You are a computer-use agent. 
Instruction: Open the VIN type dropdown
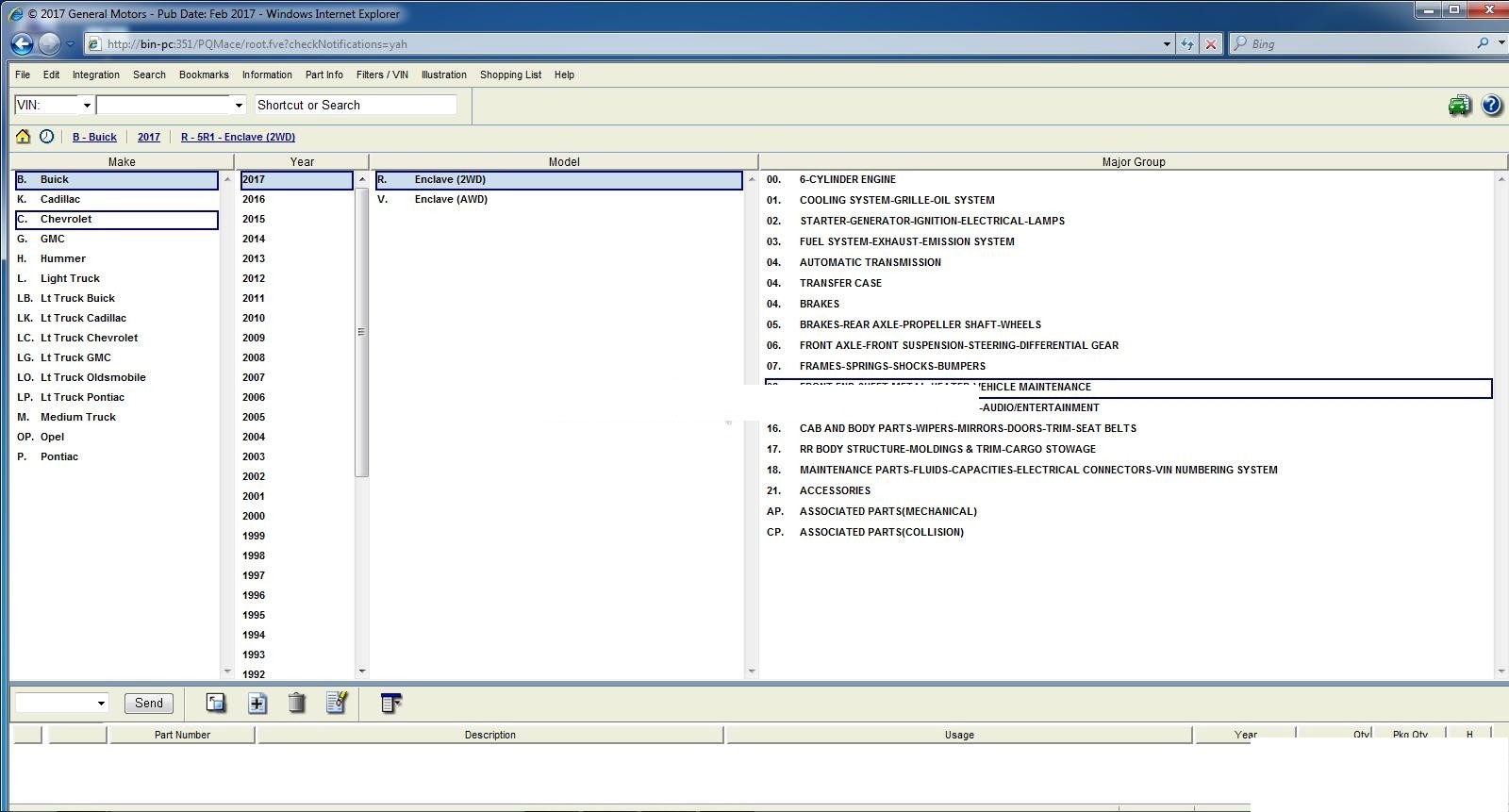coord(87,106)
